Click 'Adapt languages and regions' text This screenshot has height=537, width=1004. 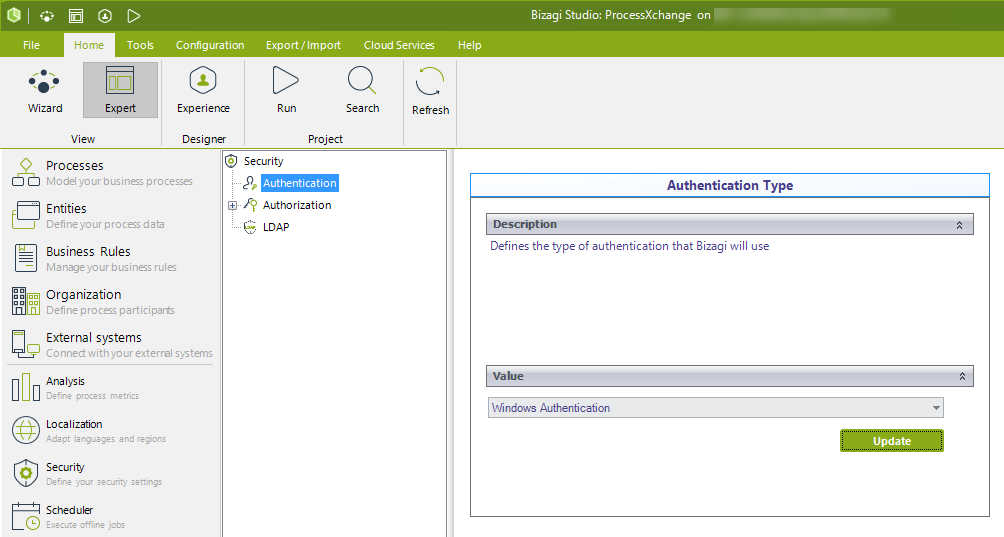[106, 438]
